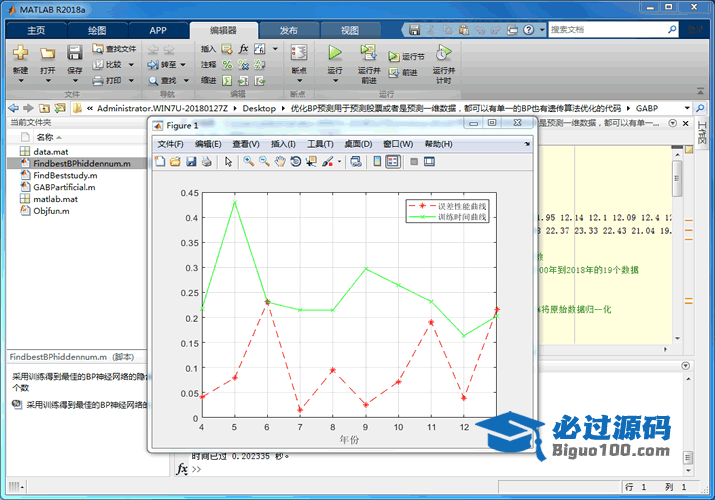The image size is (715, 500).
Task: Select the Data Cursor tool in Figure toolbar
Action: (x=311, y=161)
